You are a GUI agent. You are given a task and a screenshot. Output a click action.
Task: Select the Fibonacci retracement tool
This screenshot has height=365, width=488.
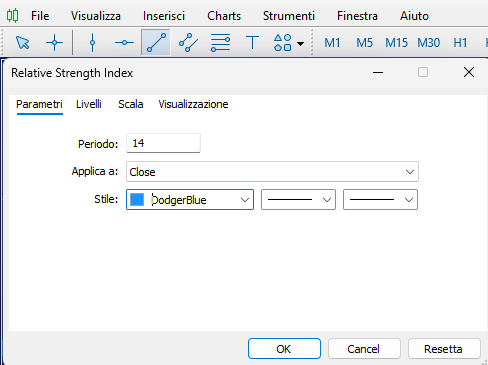point(220,42)
